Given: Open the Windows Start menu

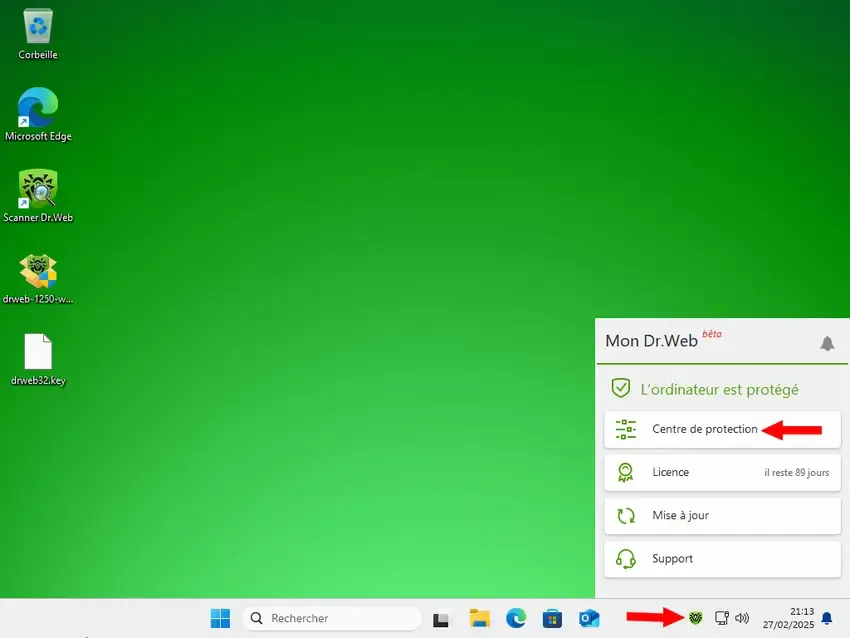Looking at the screenshot, I should tap(220, 618).
